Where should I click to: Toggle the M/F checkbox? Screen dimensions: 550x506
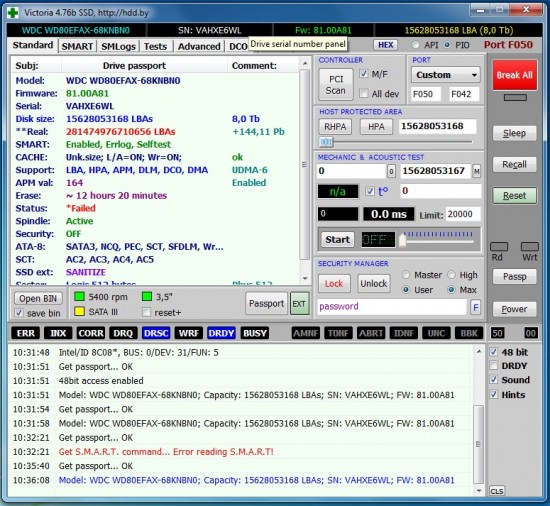(364, 74)
